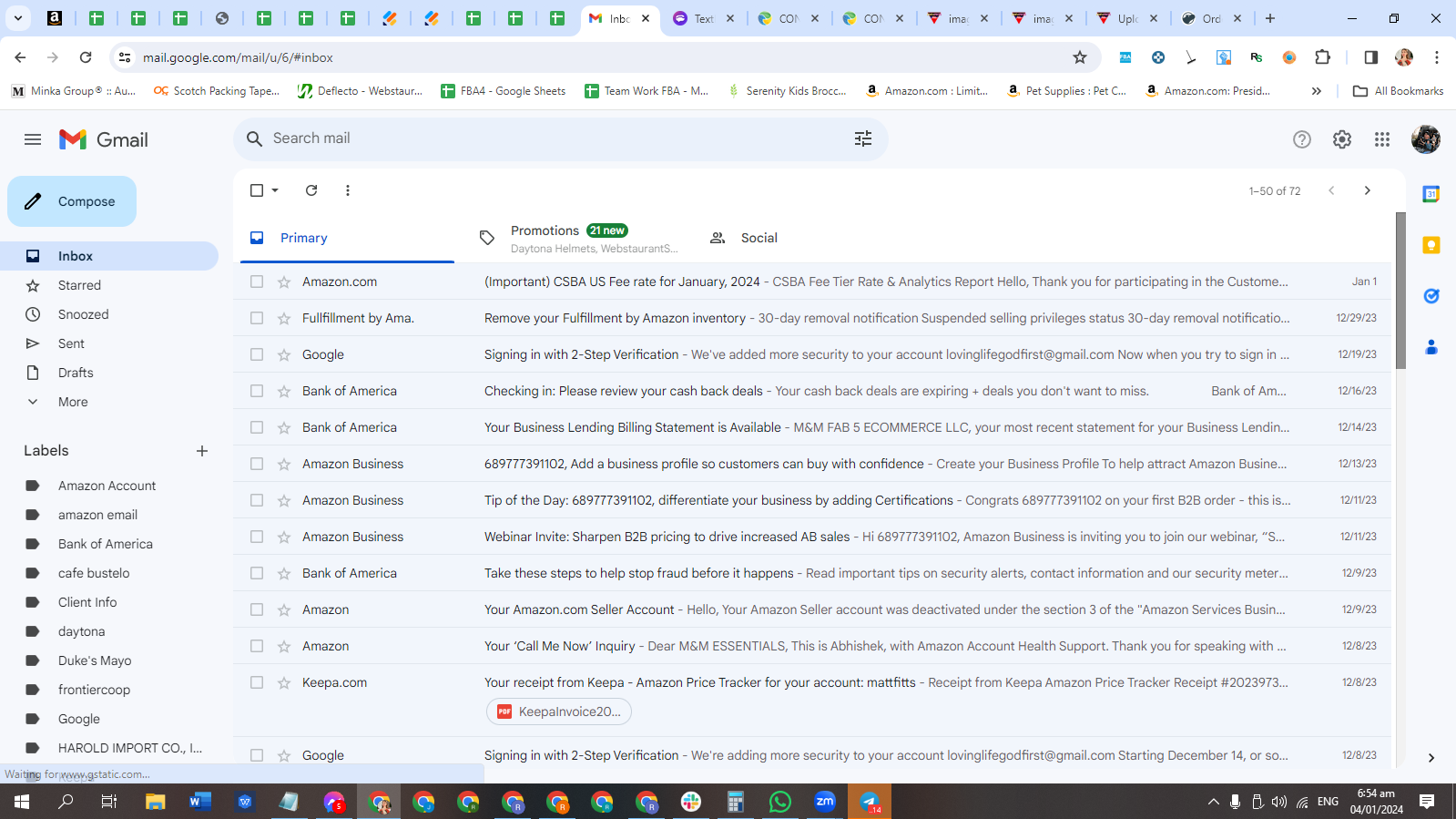
Task: Switch to Primary tab
Action: click(x=347, y=238)
